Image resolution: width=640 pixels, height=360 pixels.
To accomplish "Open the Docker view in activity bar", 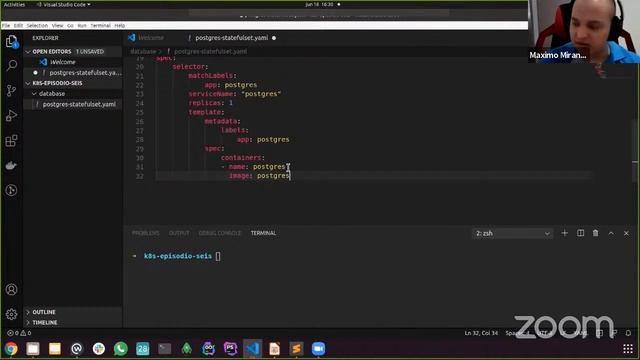I will click(11, 165).
